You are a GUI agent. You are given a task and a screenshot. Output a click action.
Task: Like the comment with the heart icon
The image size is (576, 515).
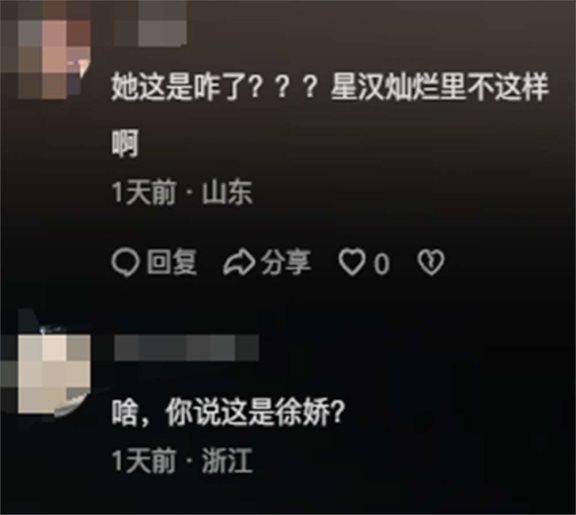pyautogui.click(x=352, y=262)
